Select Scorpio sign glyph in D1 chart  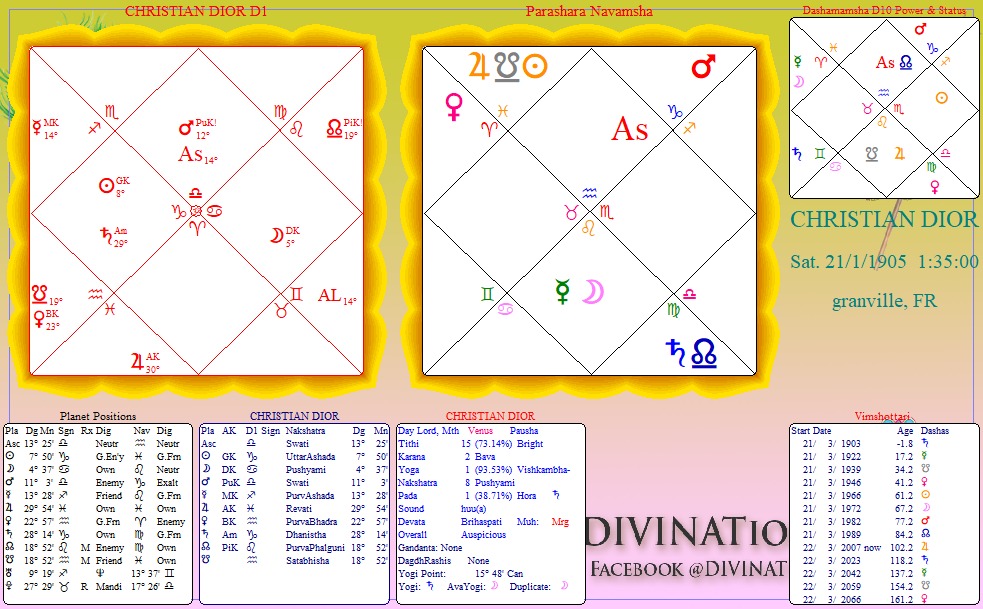pos(111,113)
